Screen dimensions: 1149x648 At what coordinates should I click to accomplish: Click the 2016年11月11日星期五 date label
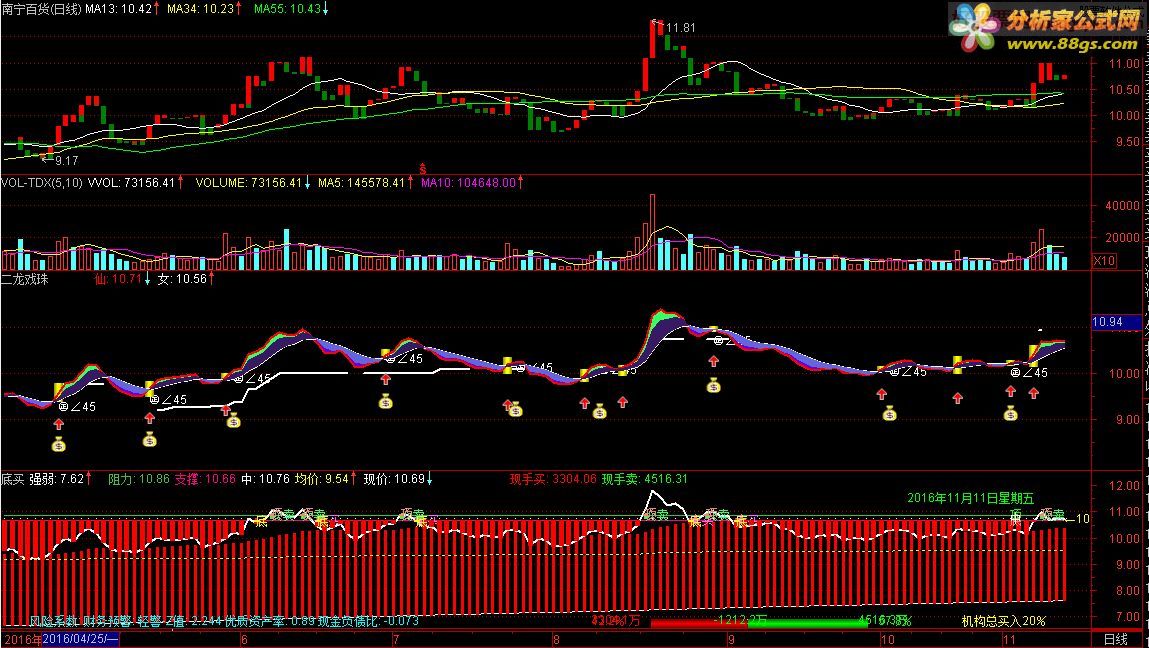pyautogui.click(x=970, y=498)
